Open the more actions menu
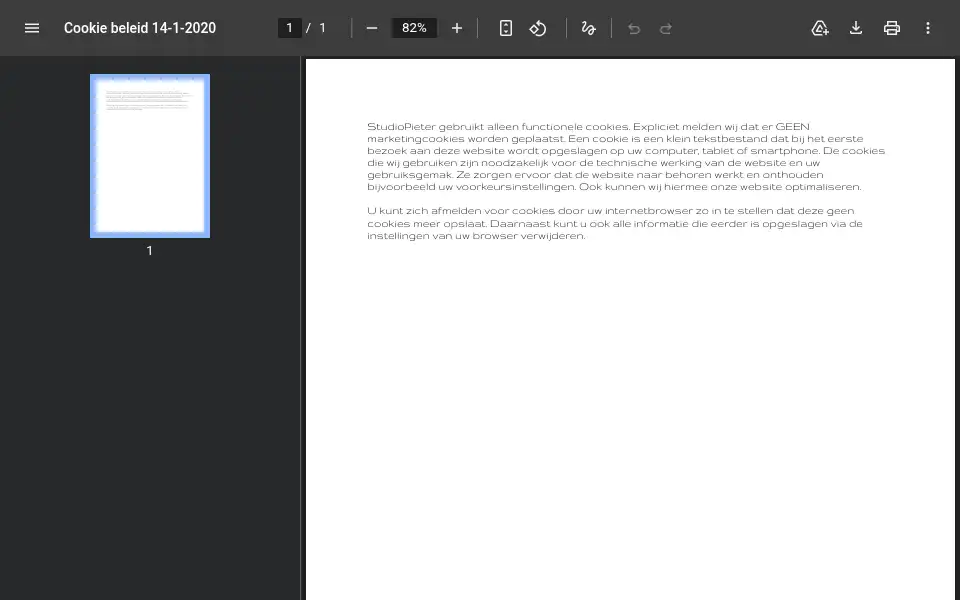This screenshot has width=960, height=600. click(x=928, y=28)
